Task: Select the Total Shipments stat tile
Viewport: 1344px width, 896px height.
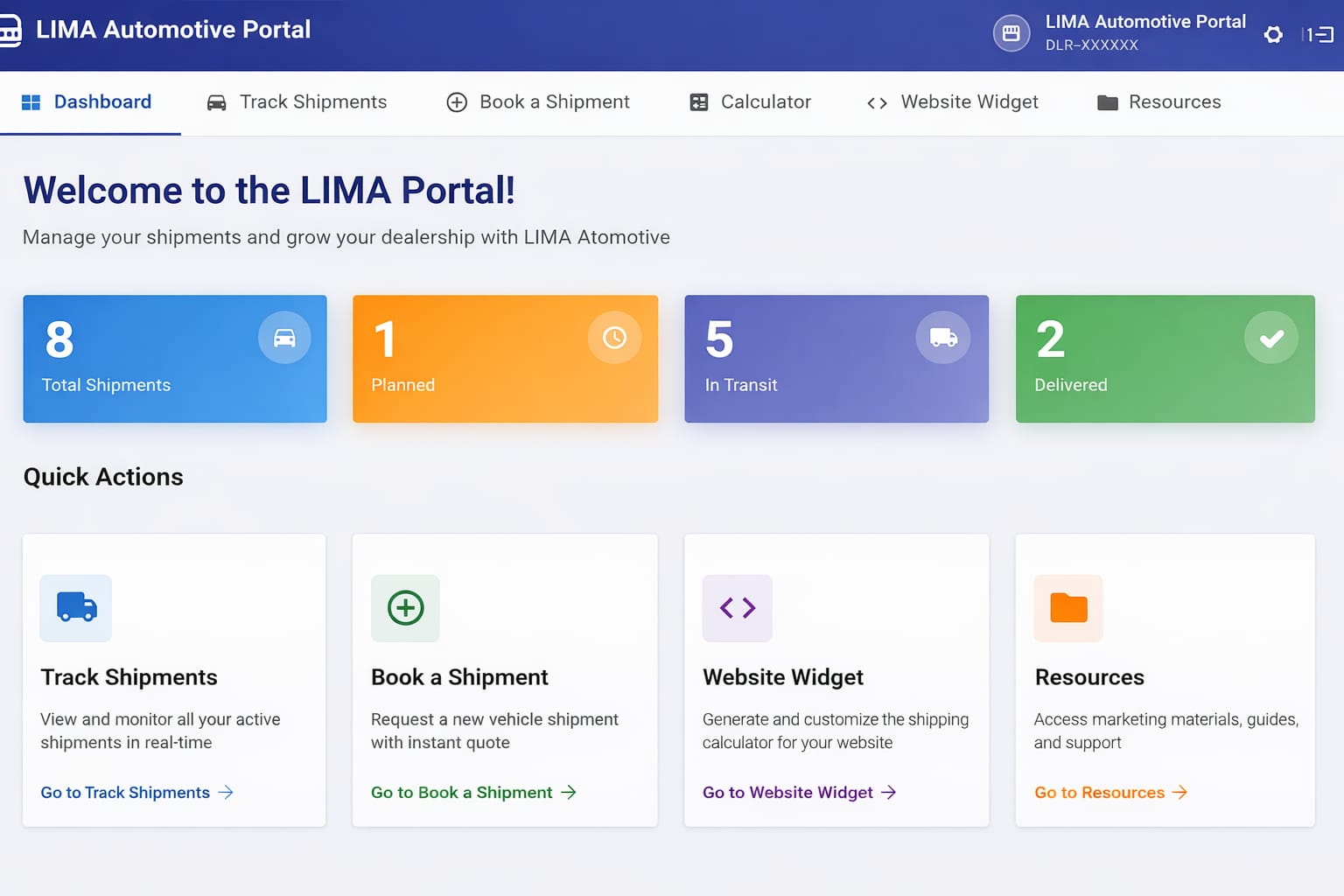Action: (175, 359)
